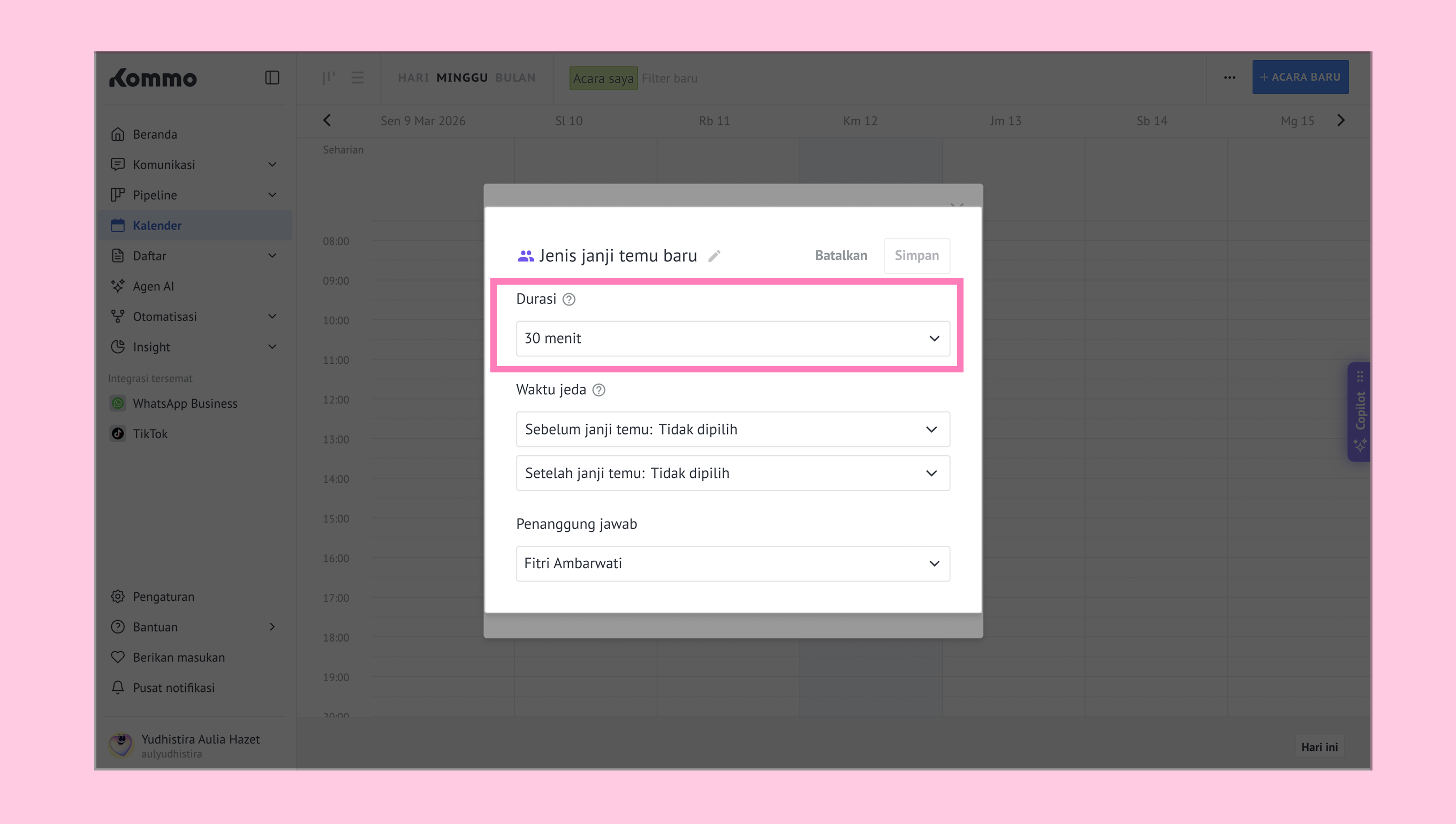This screenshot has height=824, width=1456.
Task: Open Setelah janji temu dropdown
Action: (x=732, y=473)
